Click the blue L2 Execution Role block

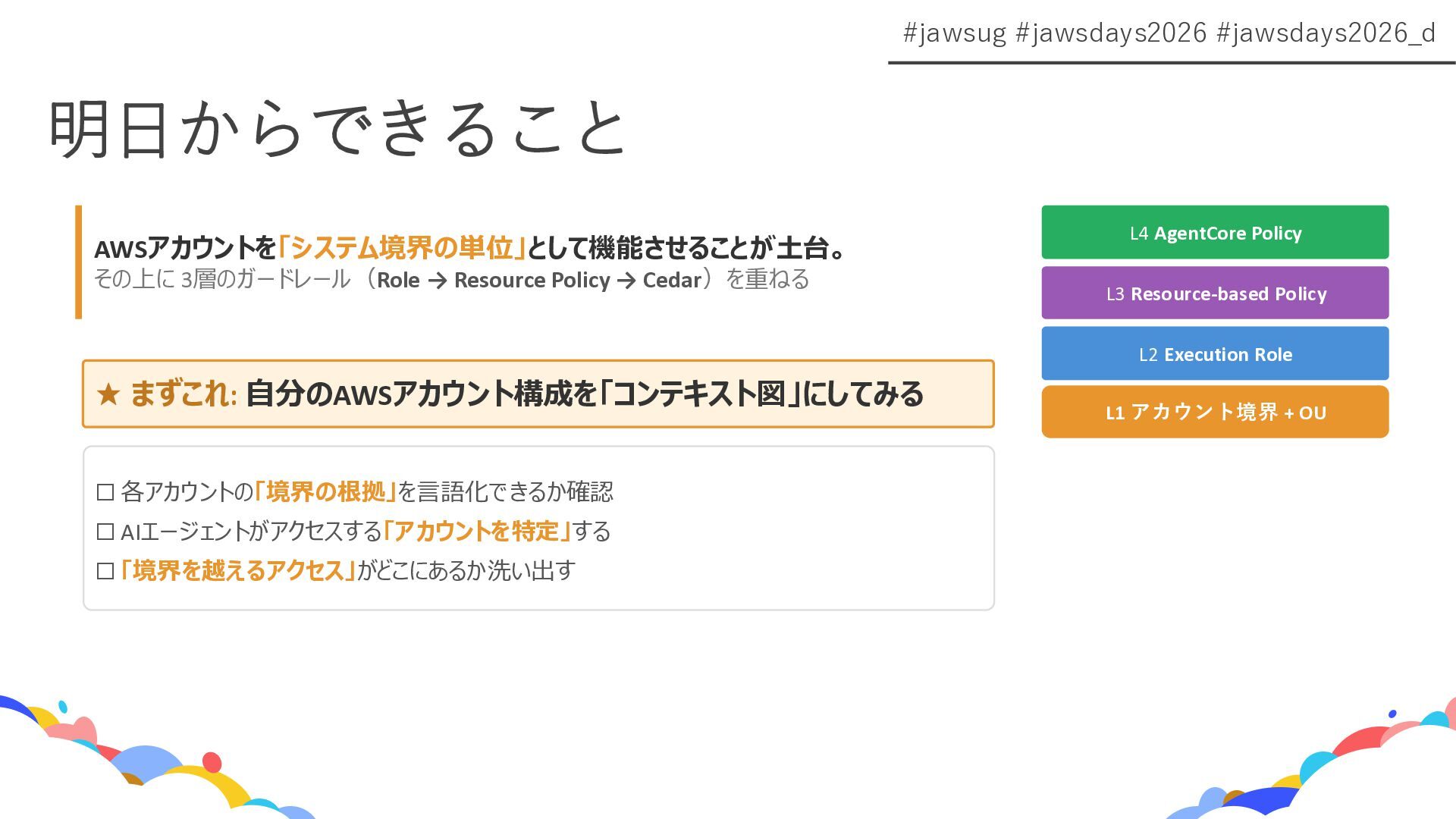(1215, 353)
